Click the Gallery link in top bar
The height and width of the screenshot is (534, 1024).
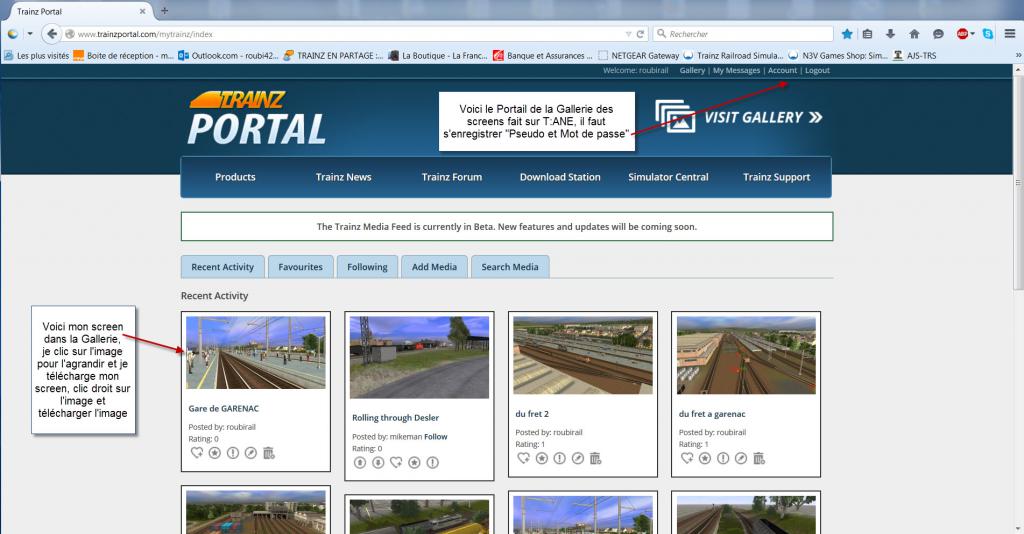click(x=692, y=71)
